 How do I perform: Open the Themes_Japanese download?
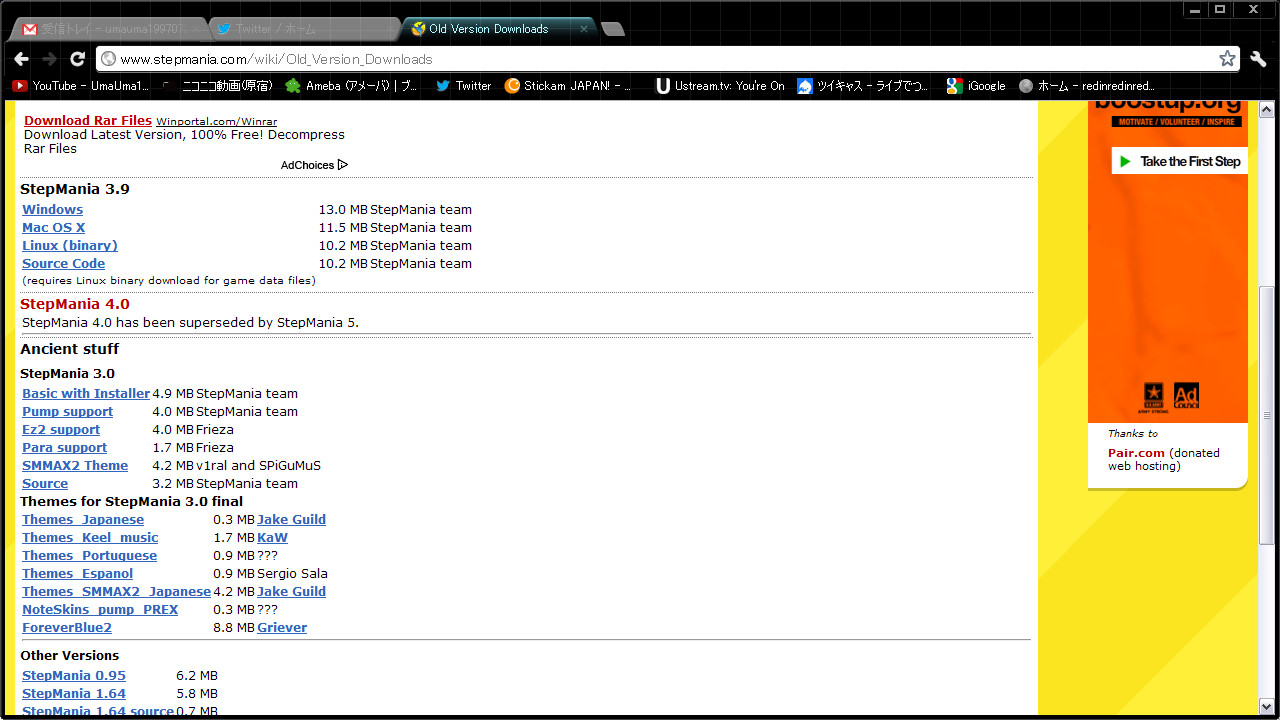[83, 520]
